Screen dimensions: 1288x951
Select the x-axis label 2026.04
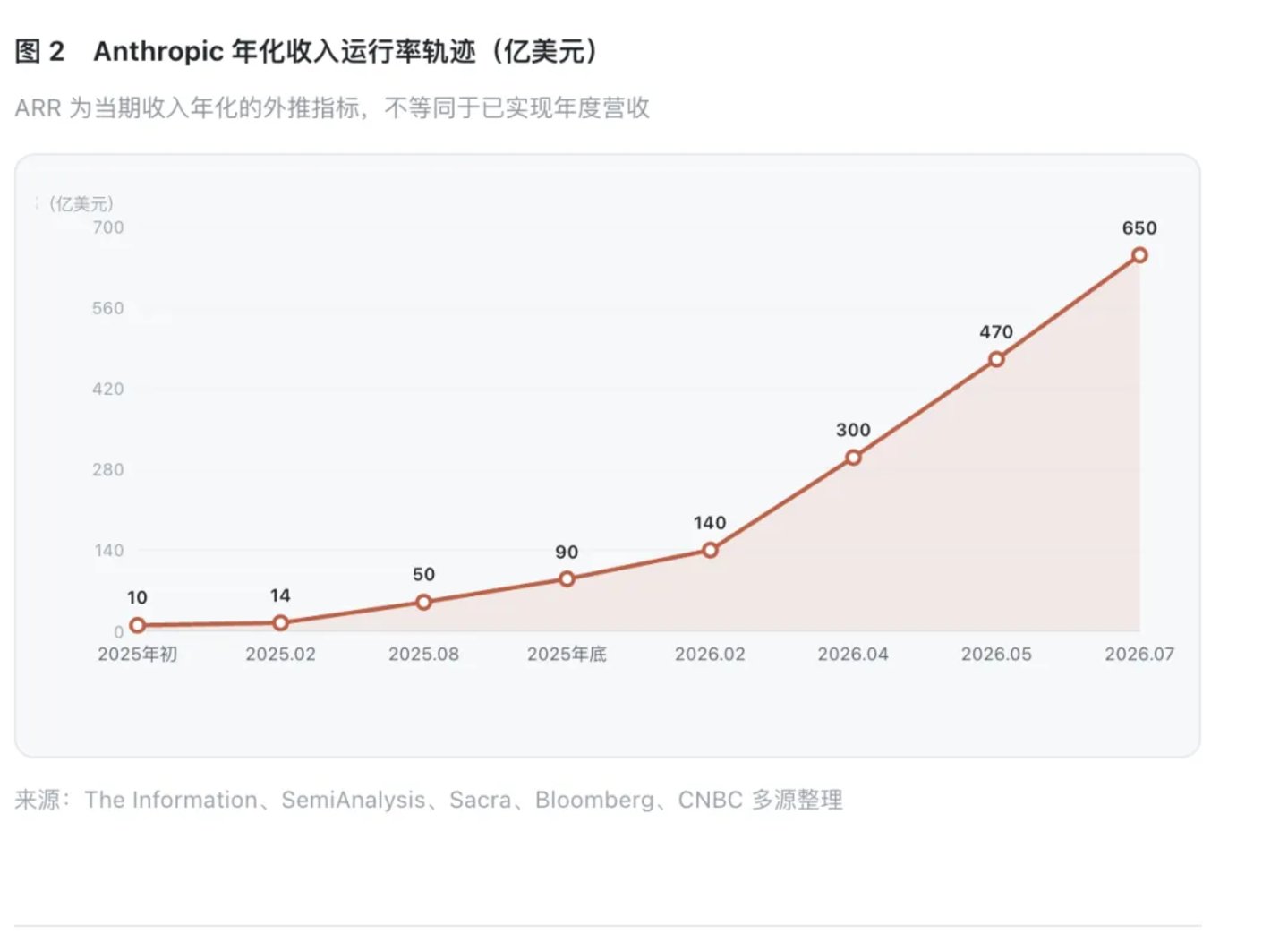point(853,654)
